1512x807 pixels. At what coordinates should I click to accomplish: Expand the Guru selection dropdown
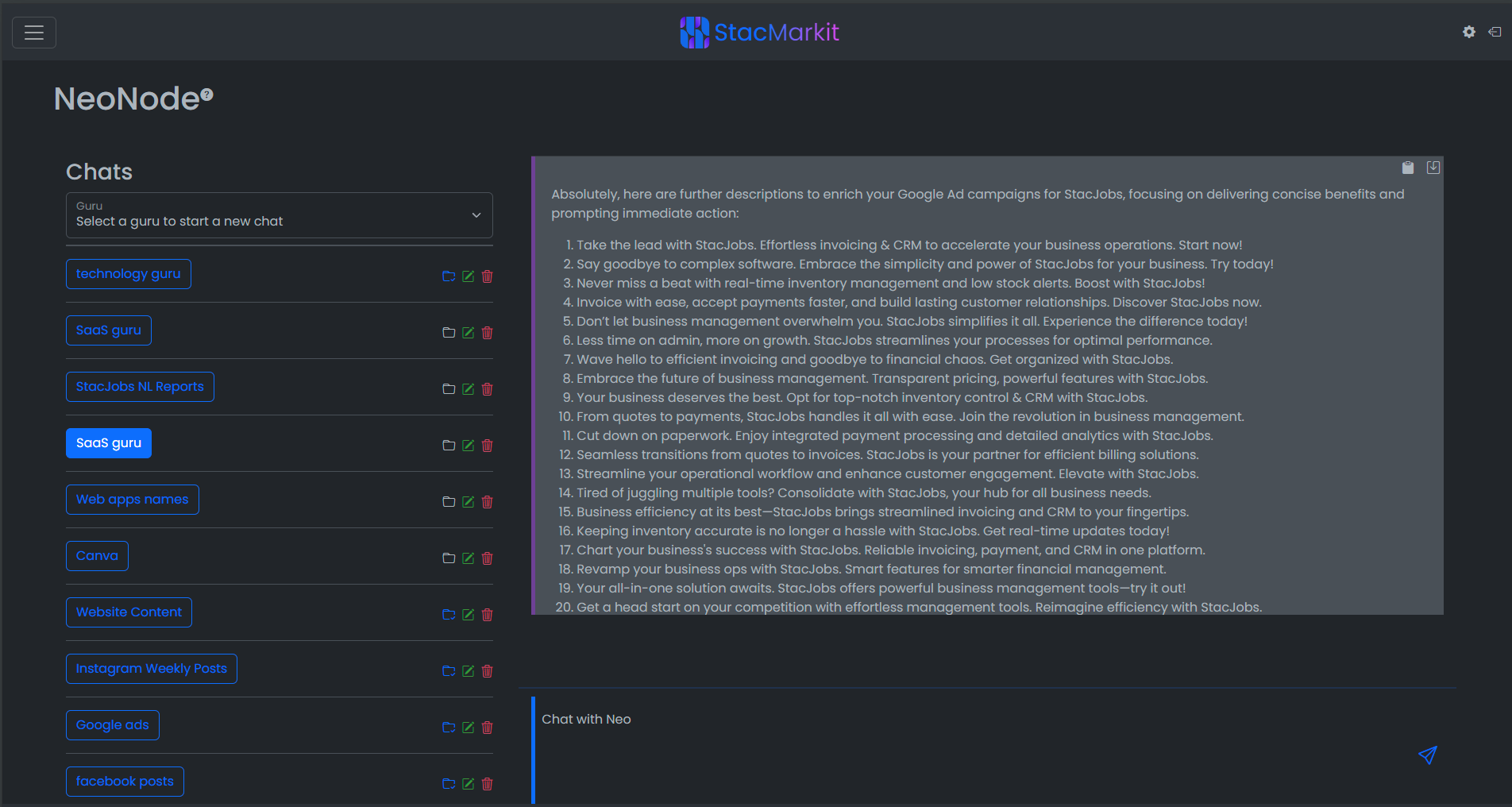click(x=279, y=215)
